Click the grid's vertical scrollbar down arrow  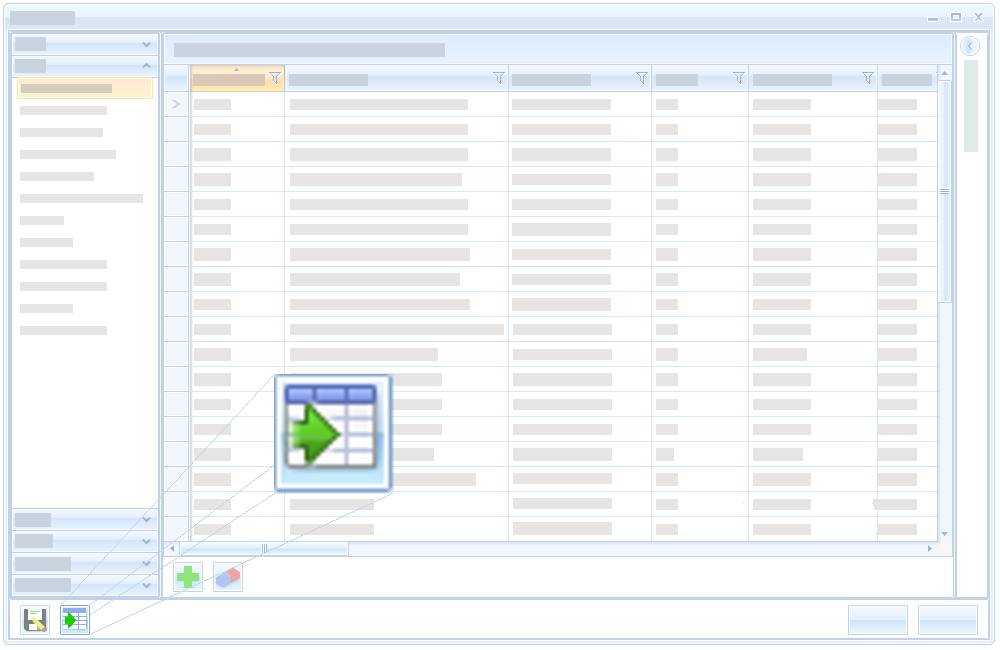[944, 534]
